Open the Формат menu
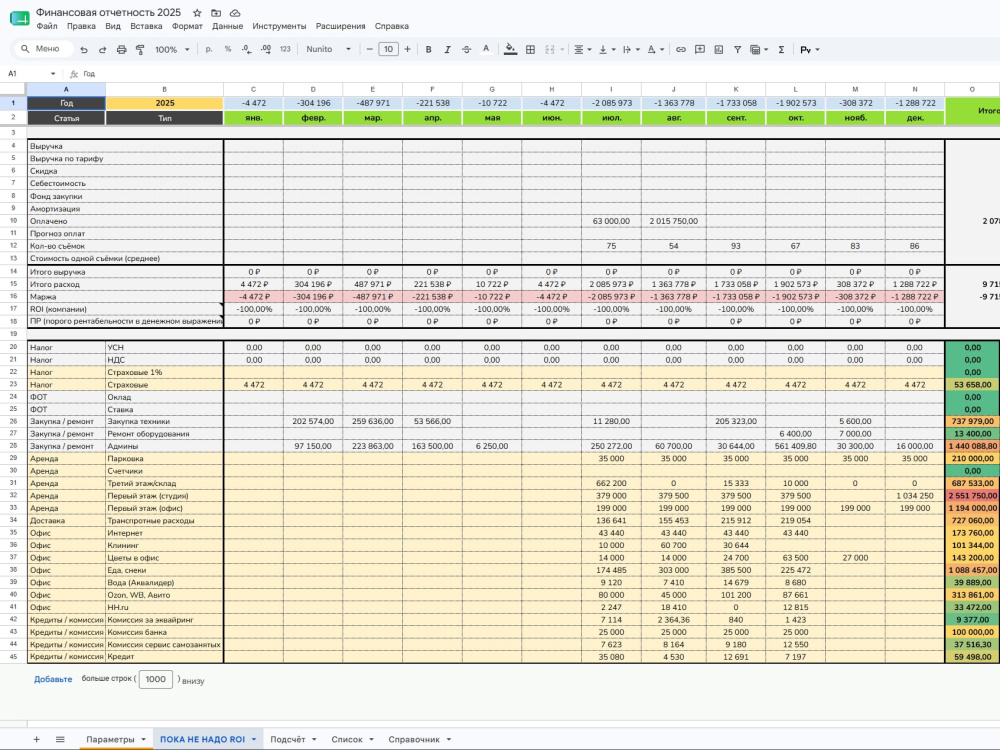Screen dimensions: 1000x750 pos(187,26)
